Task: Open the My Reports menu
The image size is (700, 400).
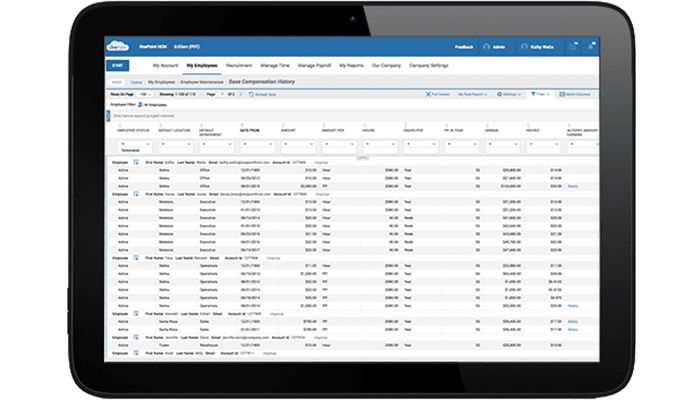Action: [351, 66]
